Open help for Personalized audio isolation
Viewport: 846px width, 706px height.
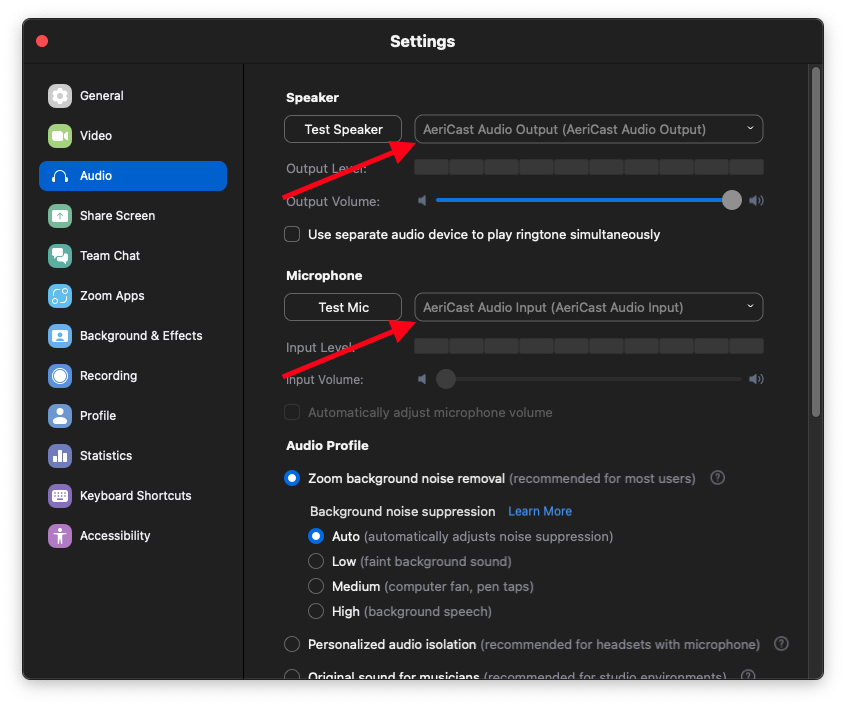tap(781, 643)
